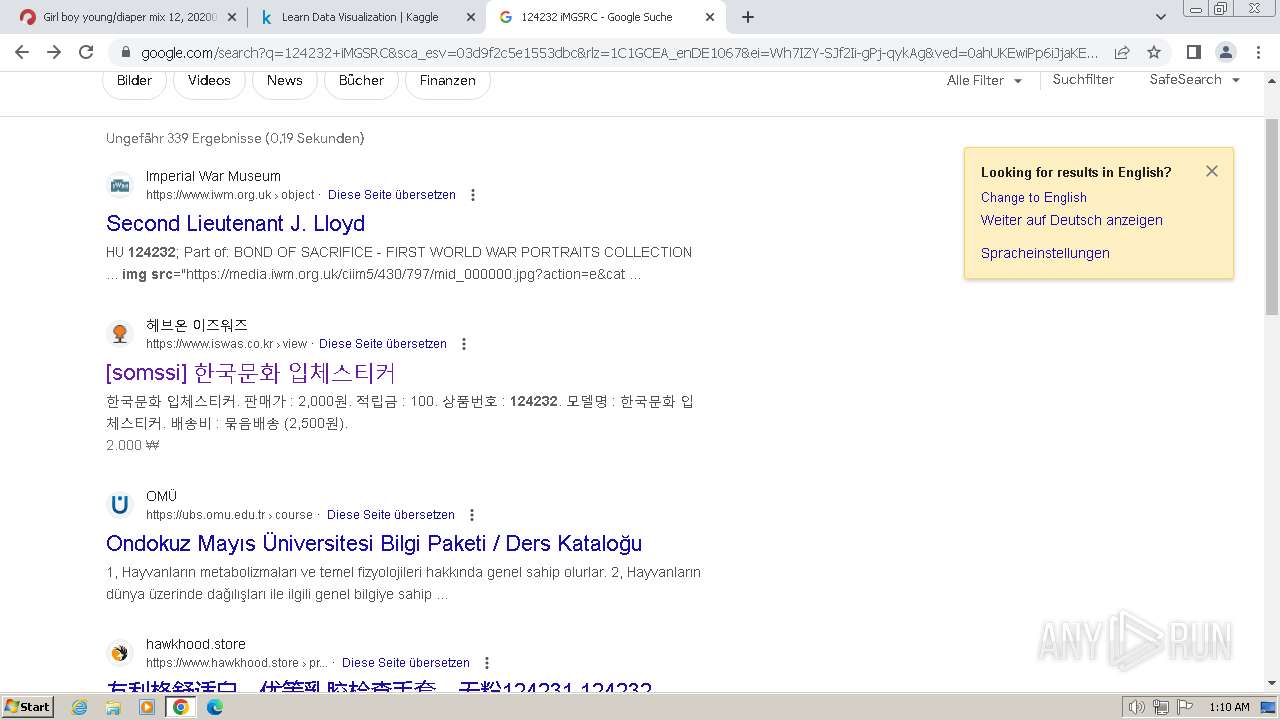Reload the current page
The image size is (1280, 720).
click(86, 53)
